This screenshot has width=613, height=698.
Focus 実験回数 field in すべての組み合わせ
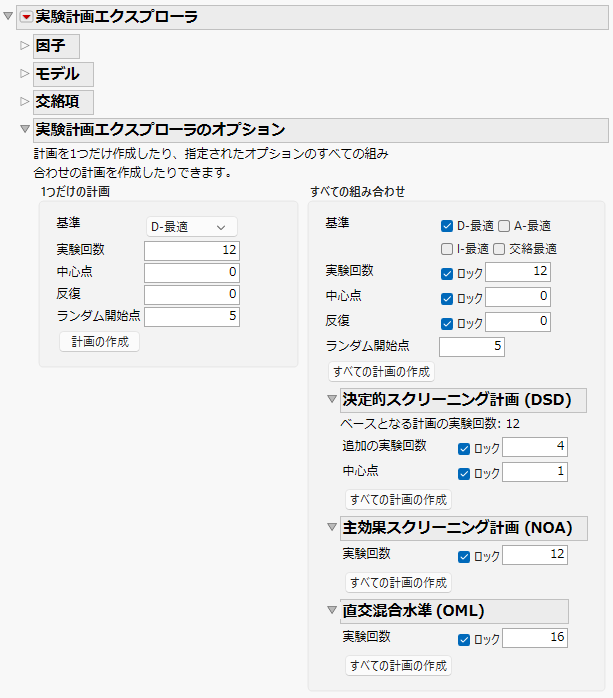(x=518, y=272)
